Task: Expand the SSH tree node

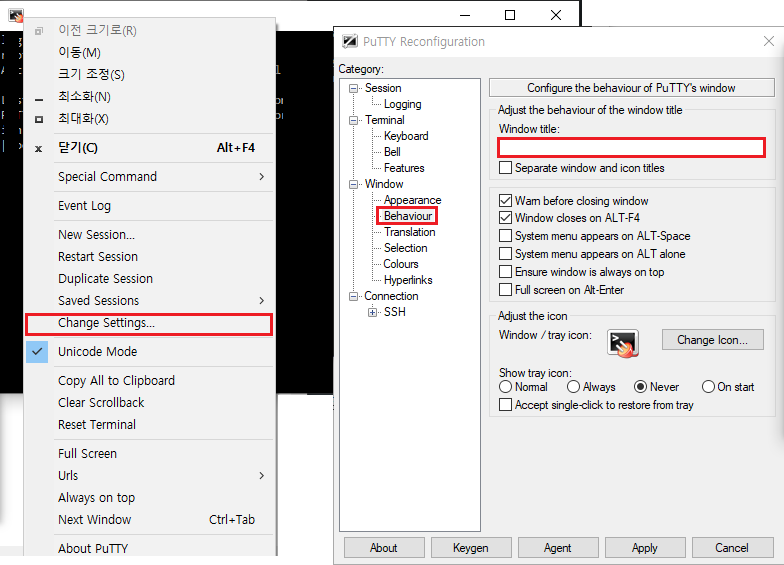Action: (372, 312)
